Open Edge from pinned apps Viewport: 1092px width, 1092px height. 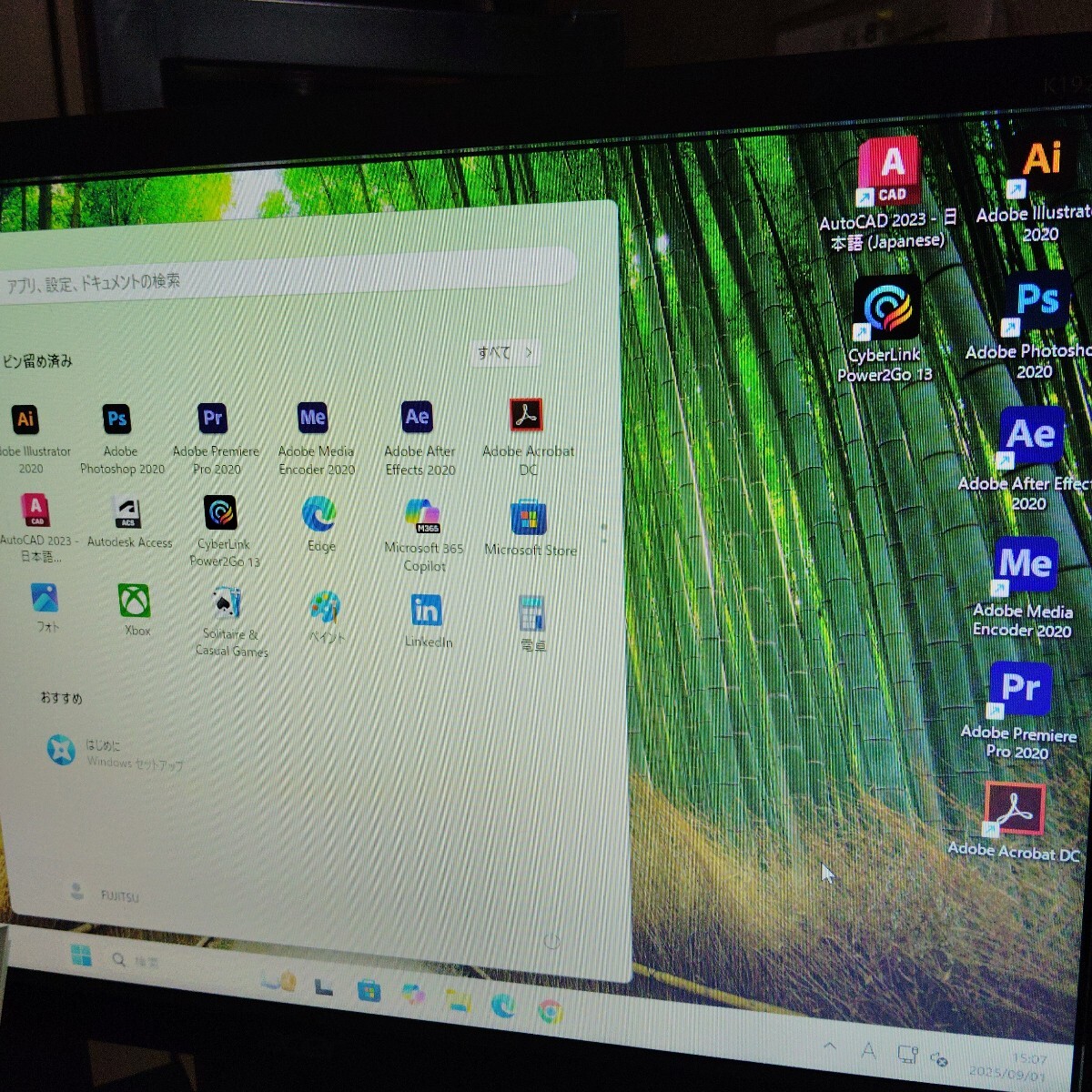pyautogui.click(x=319, y=525)
